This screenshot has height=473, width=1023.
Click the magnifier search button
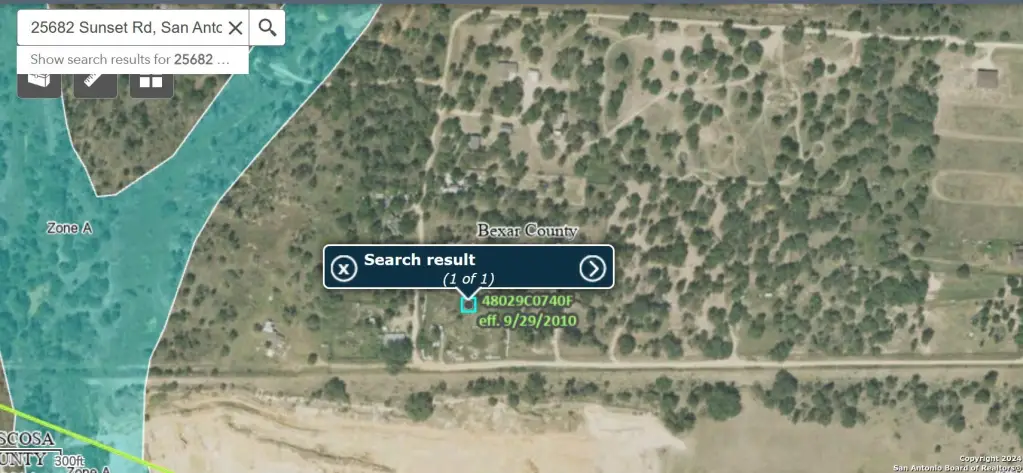(x=267, y=27)
